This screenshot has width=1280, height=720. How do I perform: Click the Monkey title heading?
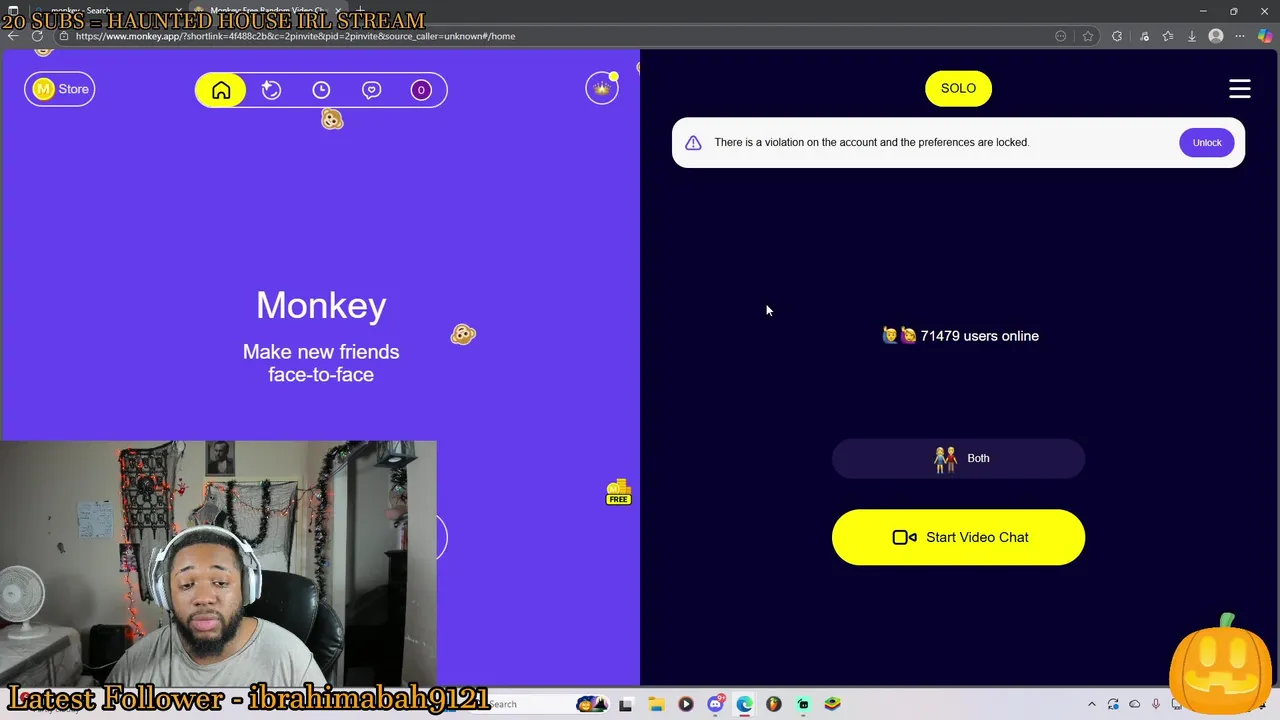(321, 305)
